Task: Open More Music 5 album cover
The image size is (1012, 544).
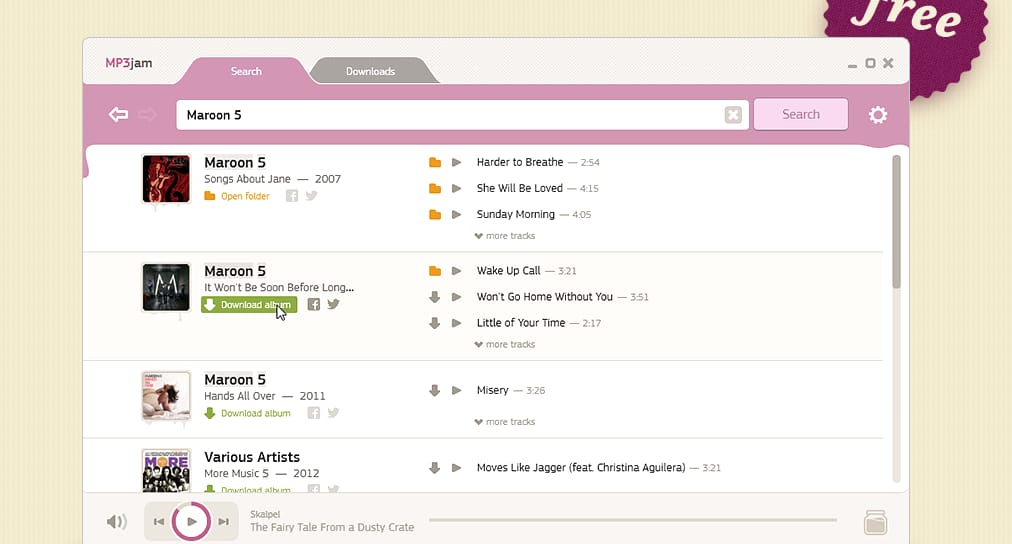Action: [166, 471]
